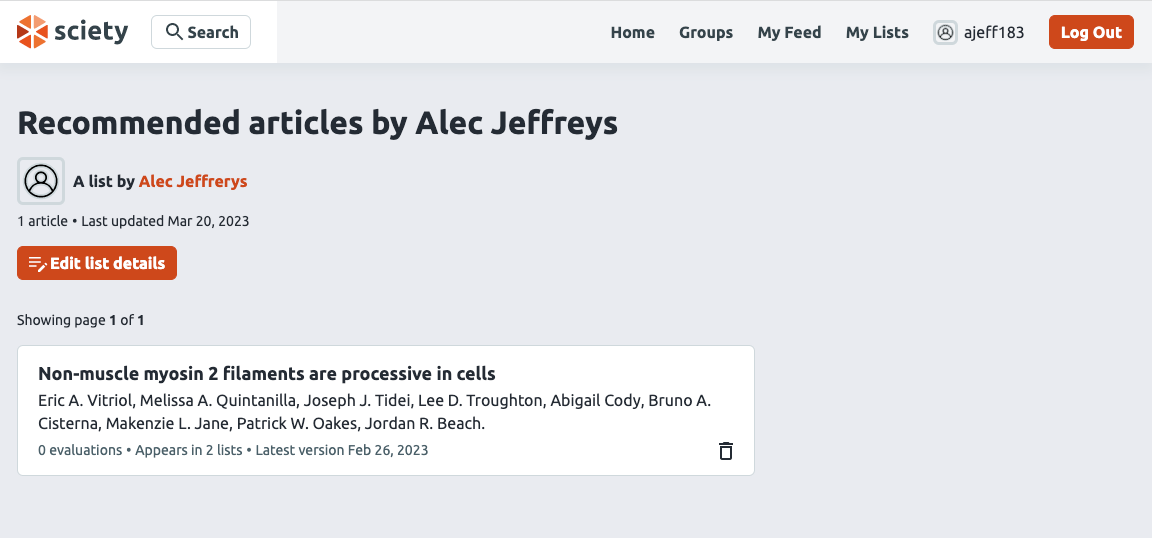Click the list owner's profile avatar
The image size is (1152, 538).
pos(41,181)
